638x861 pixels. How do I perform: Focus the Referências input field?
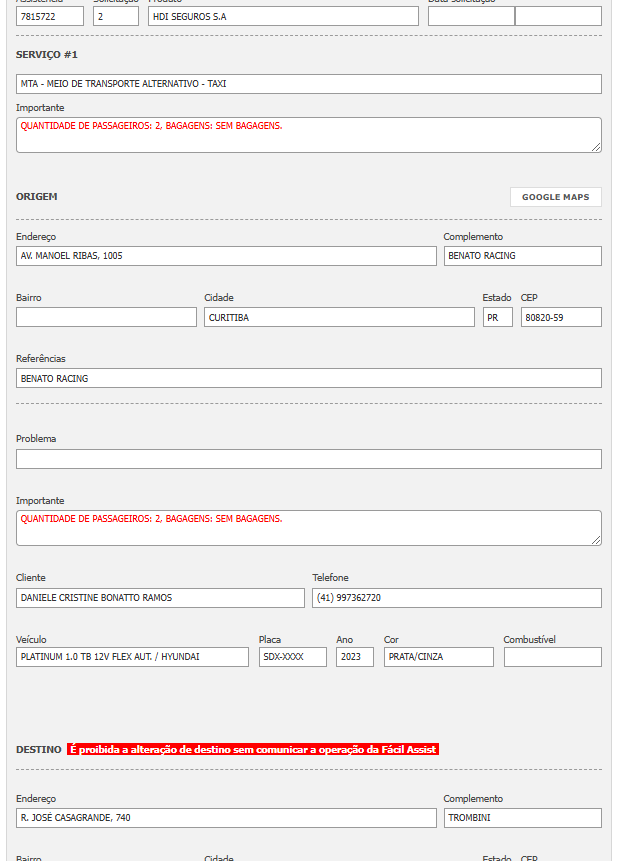pos(308,378)
